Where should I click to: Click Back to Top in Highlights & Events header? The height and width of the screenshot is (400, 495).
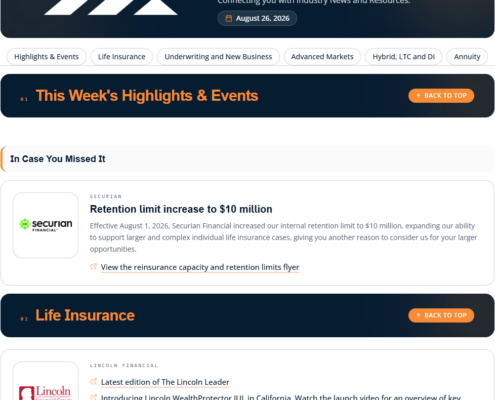point(441,96)
